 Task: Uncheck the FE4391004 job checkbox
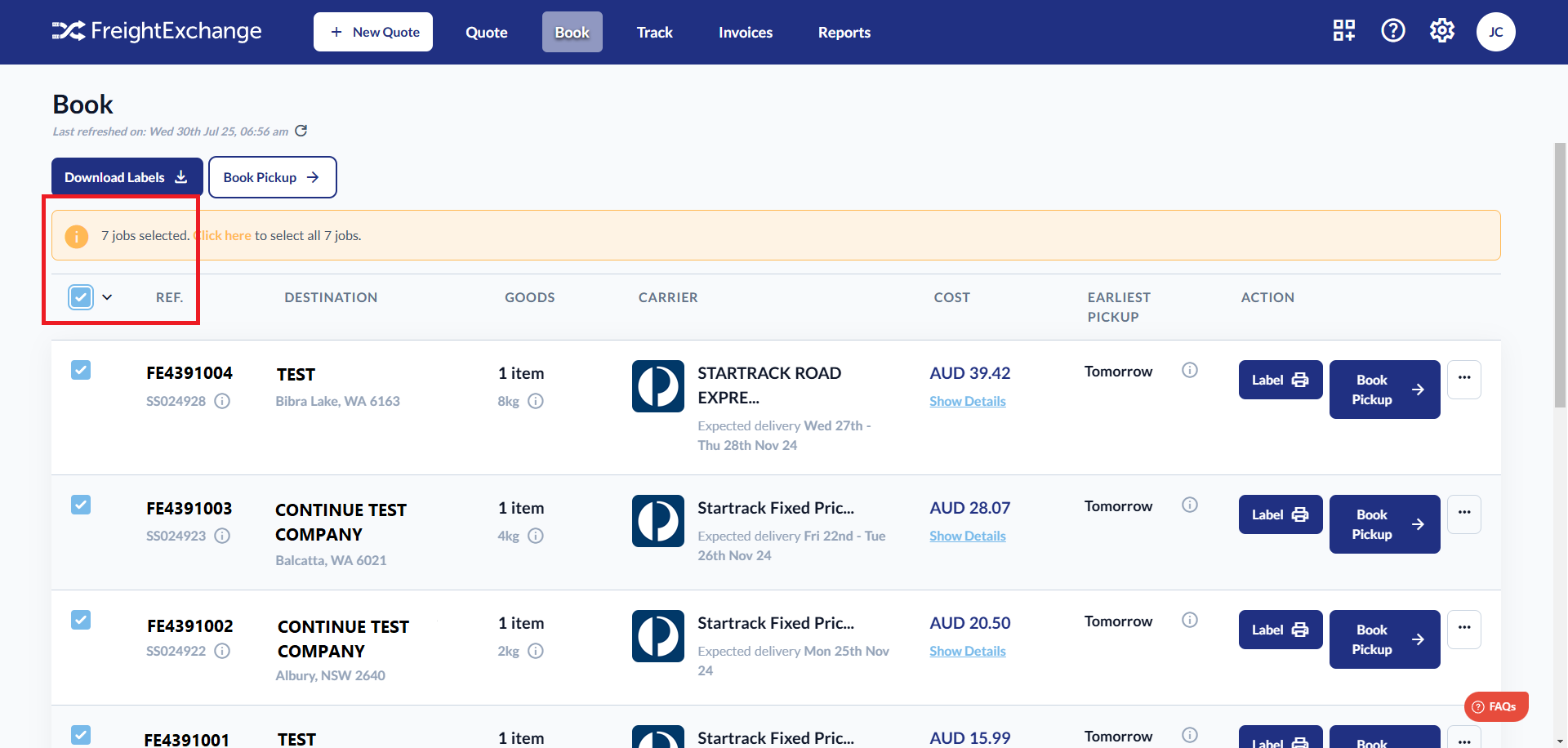pos(81,370)
